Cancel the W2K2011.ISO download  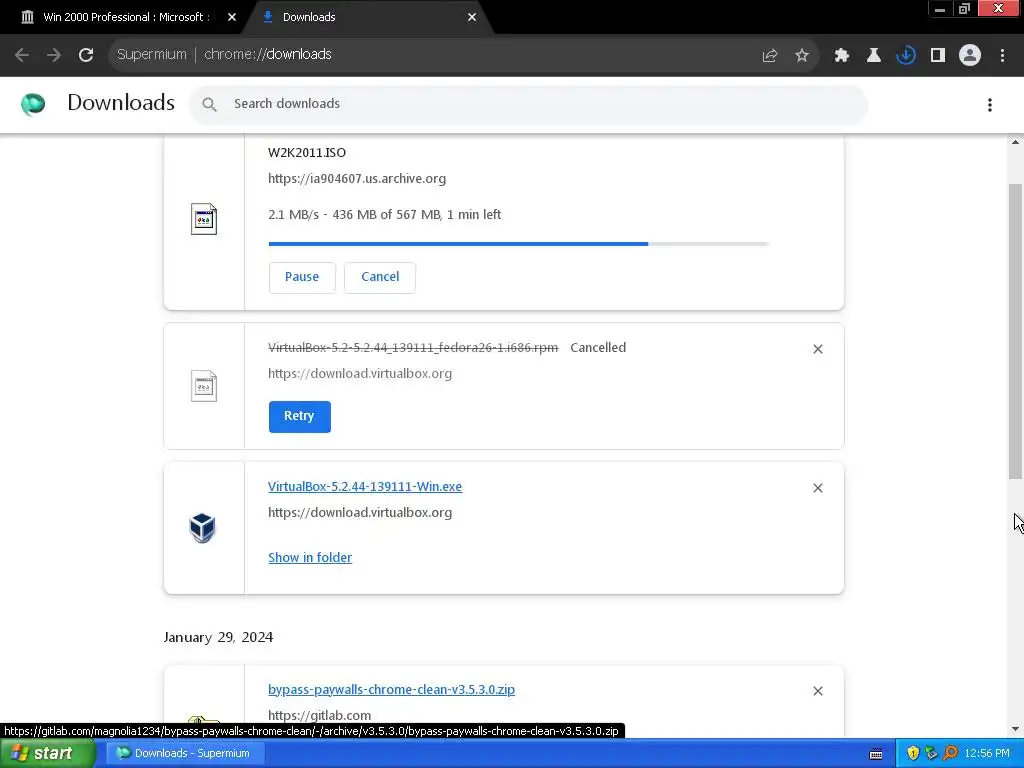pos(380,278)
